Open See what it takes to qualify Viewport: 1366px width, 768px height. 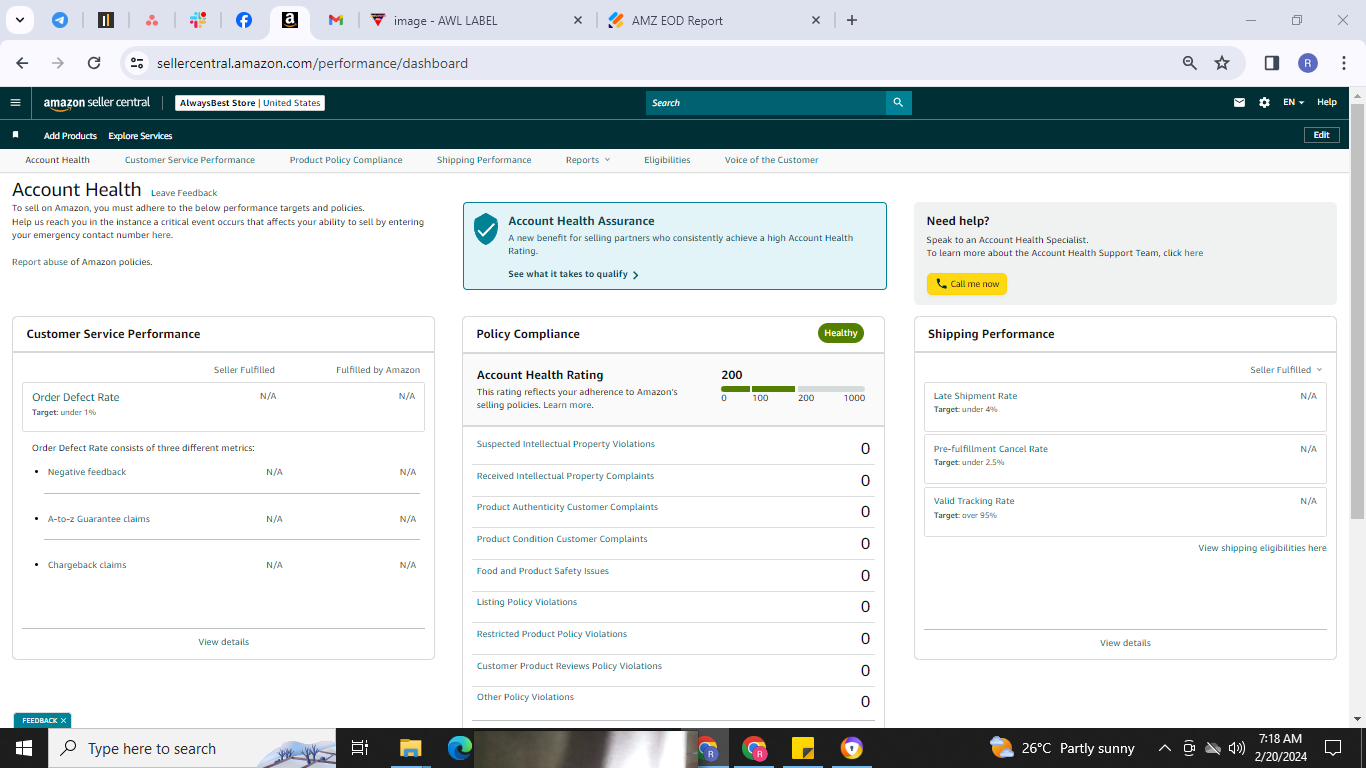pyautogui.click(x=573, y=274)
